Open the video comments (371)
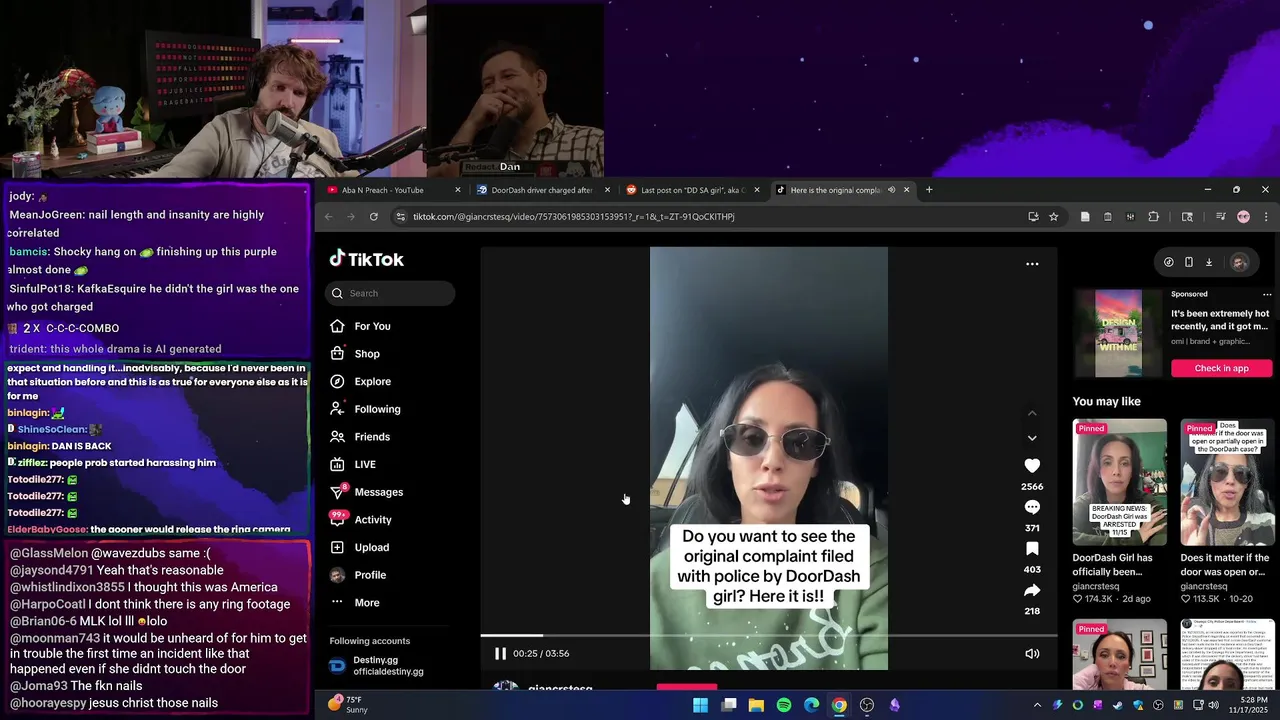The image size is (1280, 720). coord(1032,508)
